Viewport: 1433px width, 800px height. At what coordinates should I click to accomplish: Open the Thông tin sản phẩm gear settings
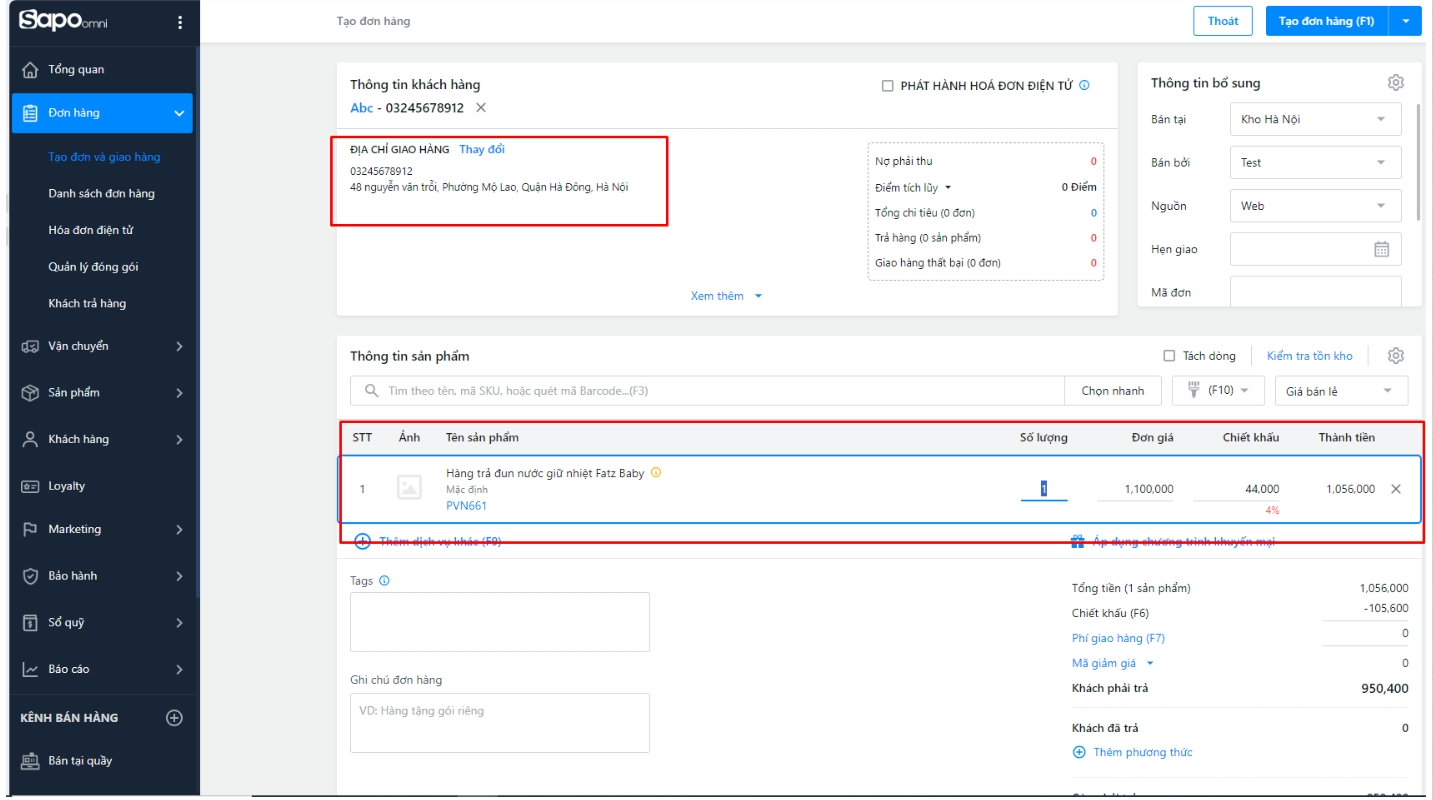tap(1396, 356)
